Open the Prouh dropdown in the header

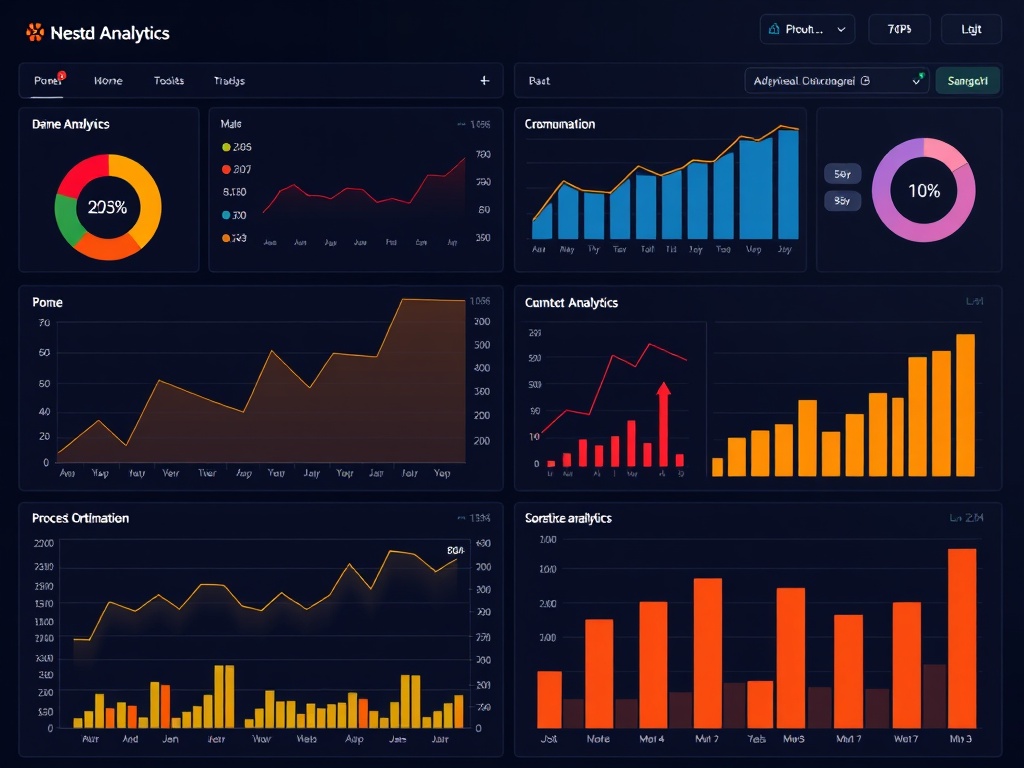pyautogui.click(x=807, y=30)
